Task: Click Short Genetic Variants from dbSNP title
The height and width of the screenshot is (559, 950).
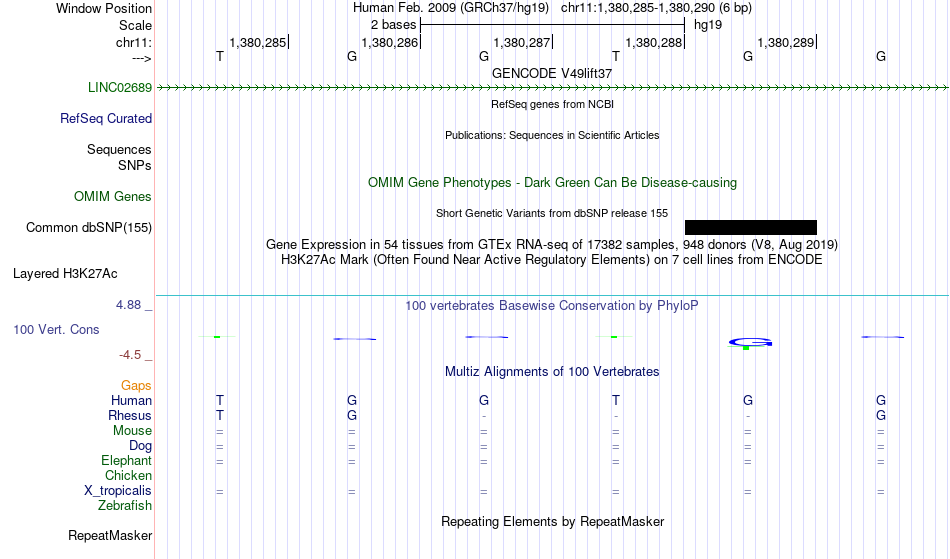Action: point(552,213)
